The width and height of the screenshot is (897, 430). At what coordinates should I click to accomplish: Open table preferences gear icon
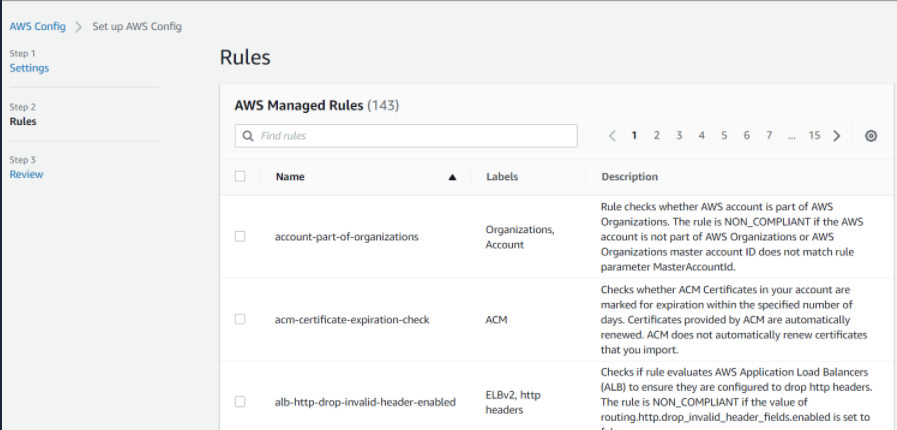coord(871,136)
